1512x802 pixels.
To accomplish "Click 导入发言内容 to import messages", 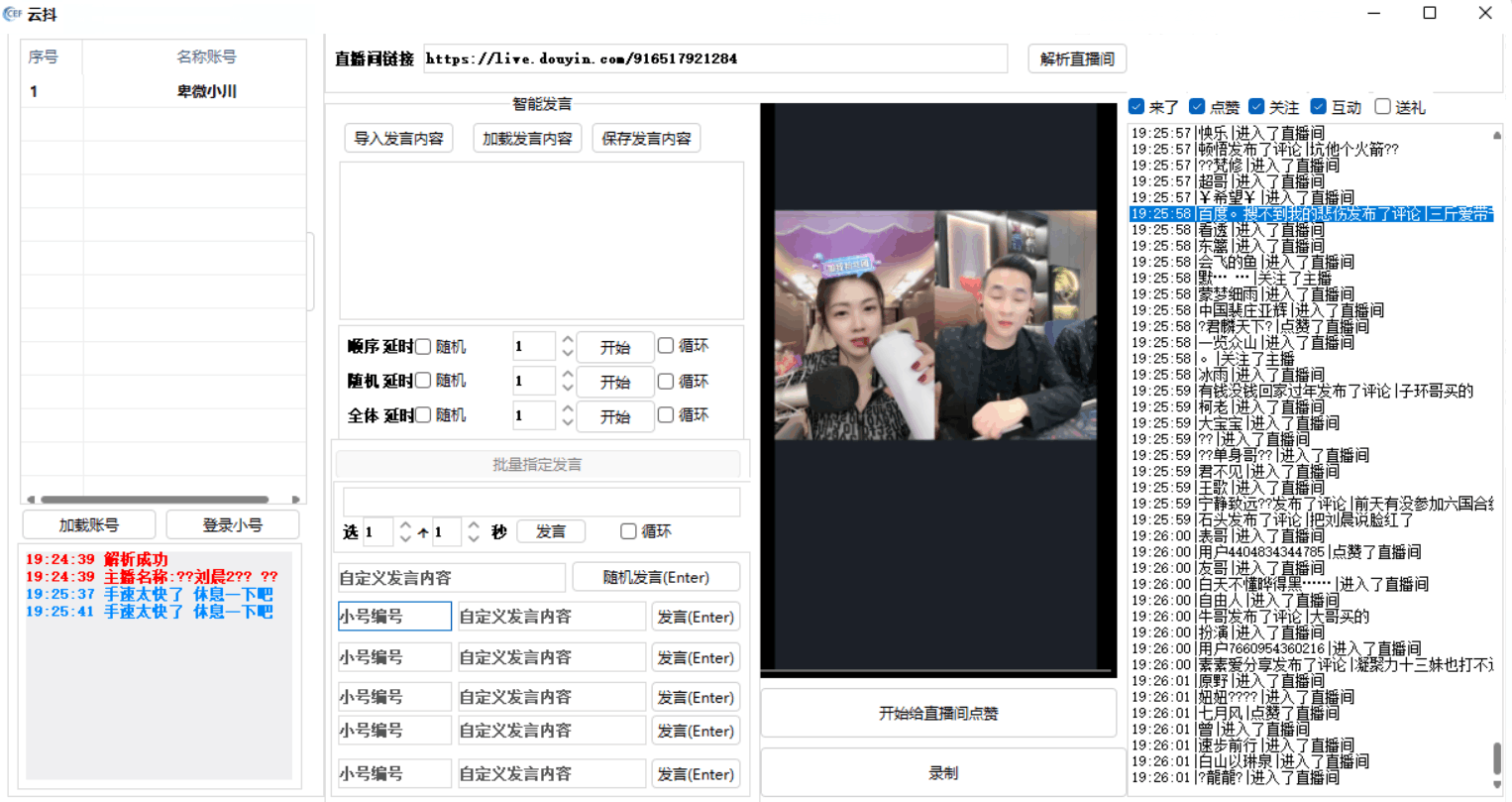I will tap(398, 138).
